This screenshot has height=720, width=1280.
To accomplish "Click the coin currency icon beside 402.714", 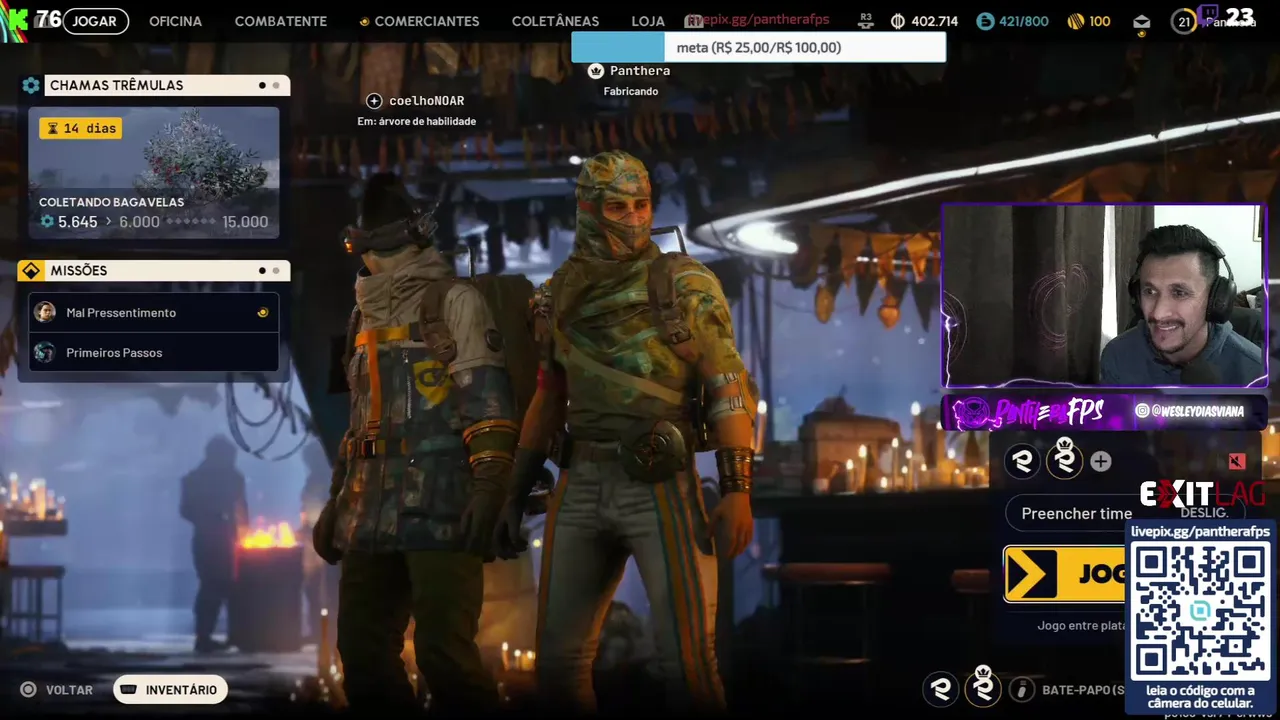I will tap(898, 21).
